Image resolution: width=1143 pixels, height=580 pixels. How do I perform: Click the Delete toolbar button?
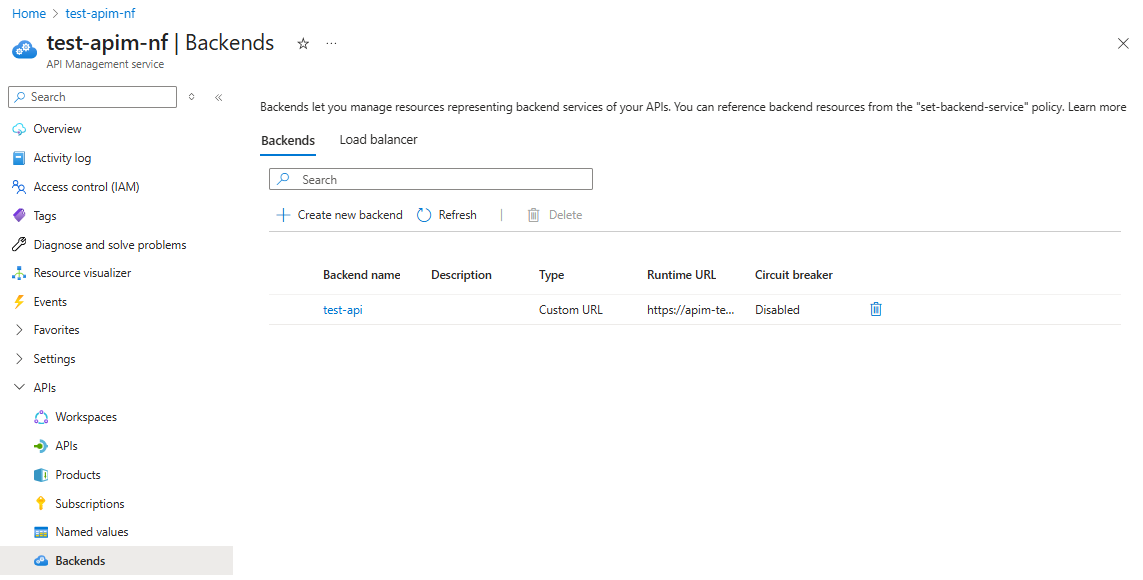point(555,215)
